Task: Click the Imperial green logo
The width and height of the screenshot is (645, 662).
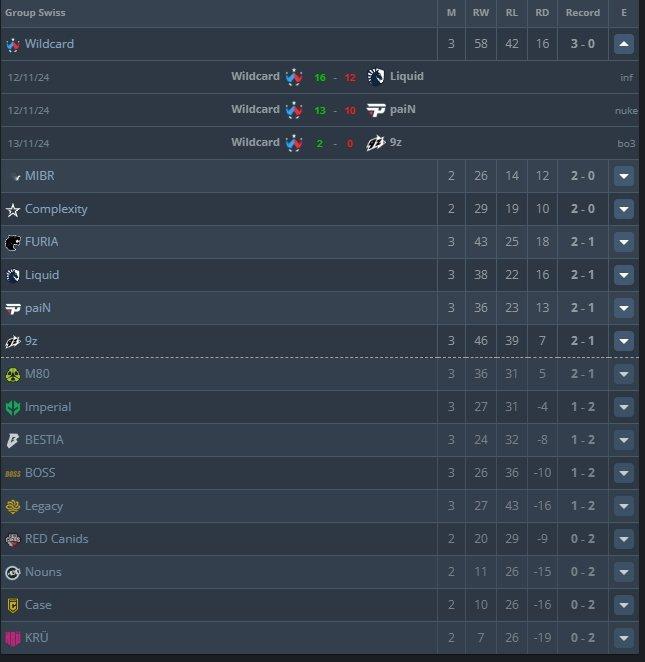Action: pos(13,407)
